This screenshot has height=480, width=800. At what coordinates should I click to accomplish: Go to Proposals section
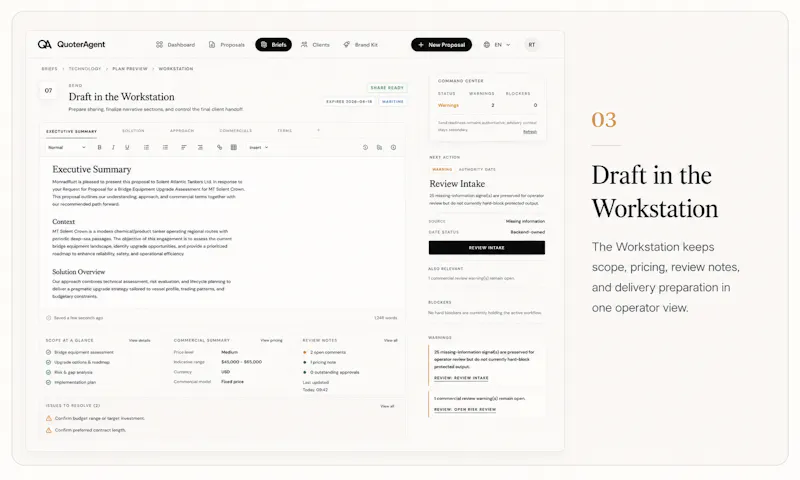tap(227, 45)
